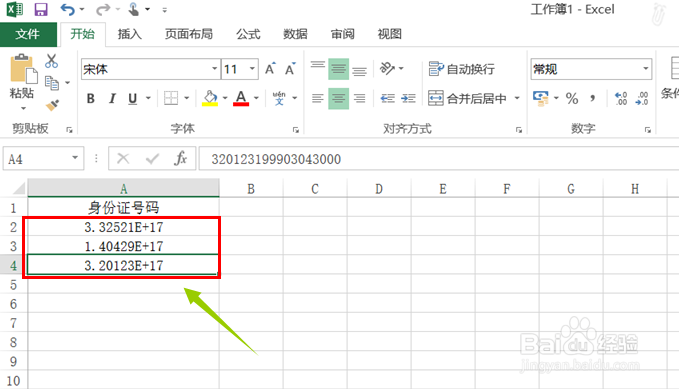The image size is (679, 389).
Task: Click the phonetic guide wén icon
Action: [279, 98]
